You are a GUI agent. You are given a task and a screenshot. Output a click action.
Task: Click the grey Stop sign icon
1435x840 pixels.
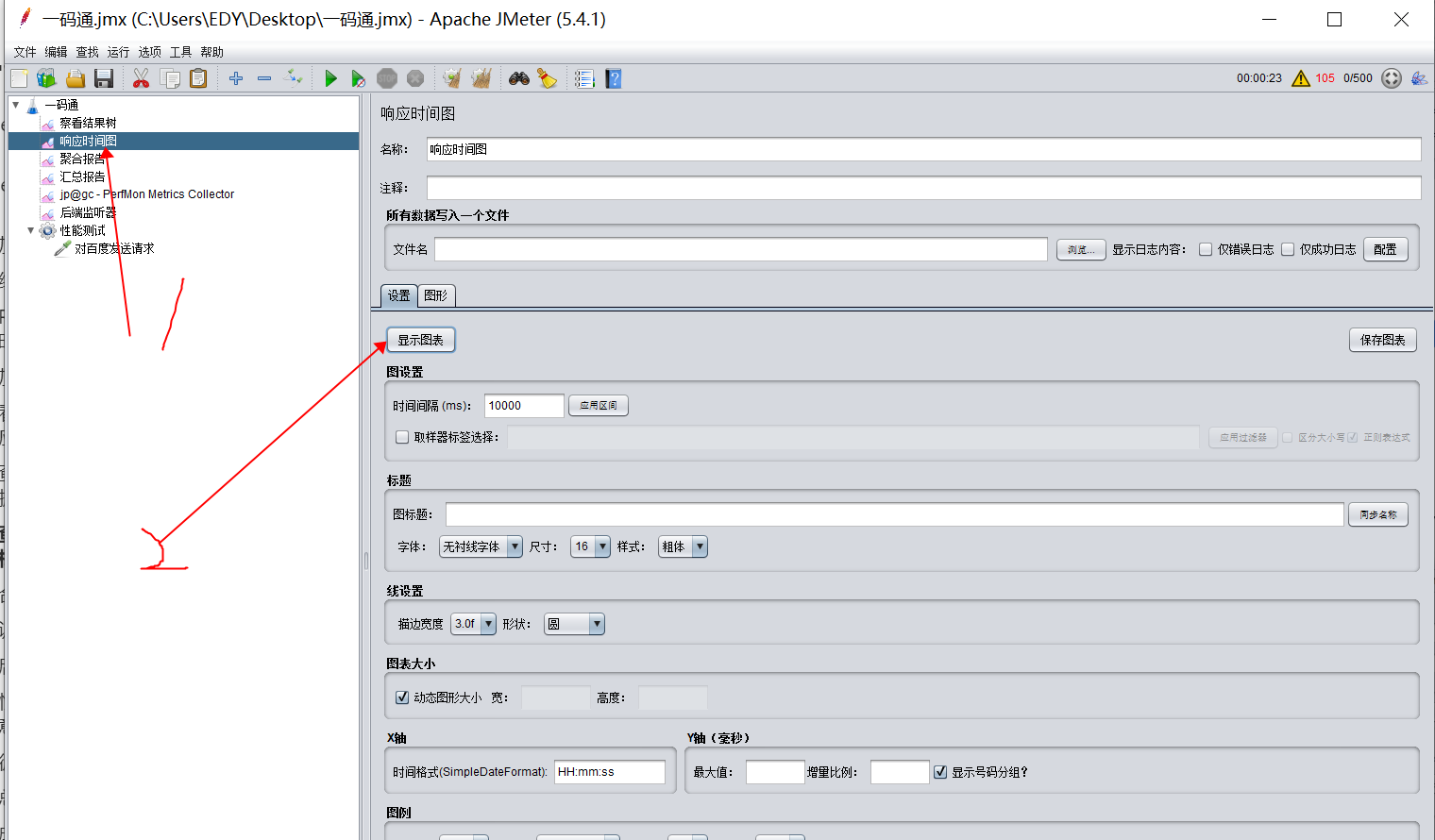pyautogui.click(x=387, y=78)
